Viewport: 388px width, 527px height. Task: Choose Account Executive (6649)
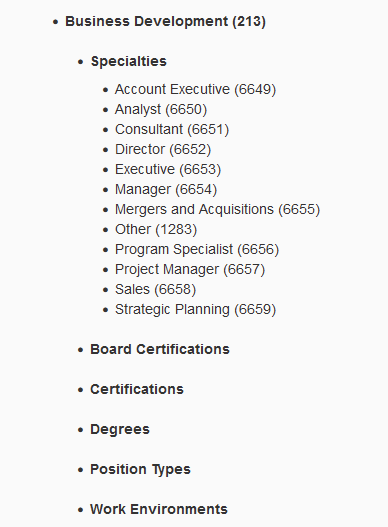pos(195,90)
